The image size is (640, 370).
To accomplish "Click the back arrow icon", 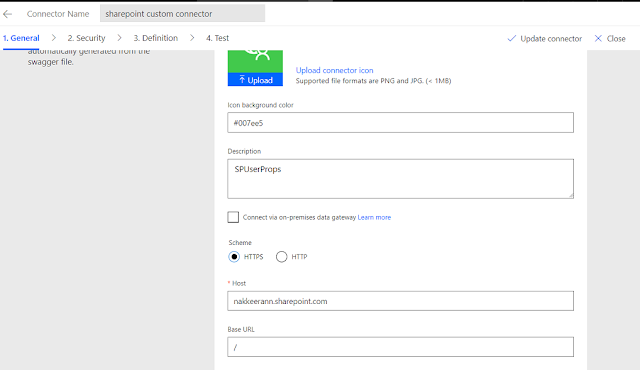I will coord(7,14).
